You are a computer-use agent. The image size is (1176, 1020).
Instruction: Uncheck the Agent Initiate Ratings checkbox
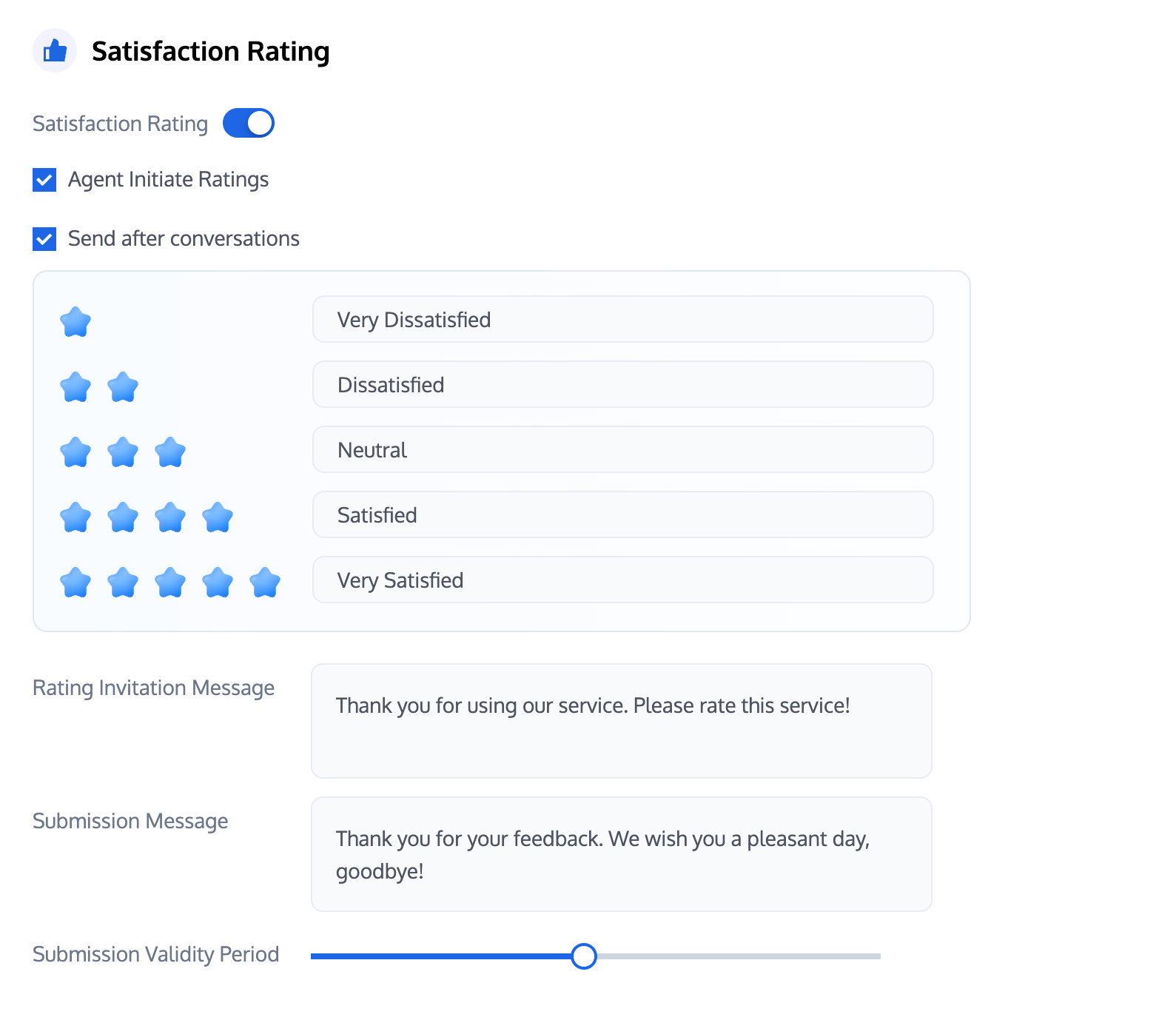click(x=44, y=180)
